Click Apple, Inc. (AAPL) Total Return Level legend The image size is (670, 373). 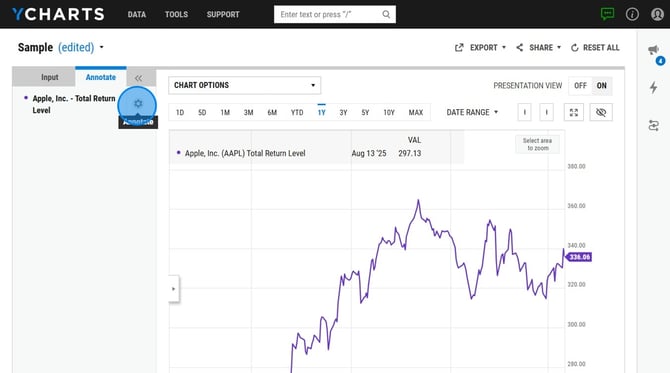click(245, 153)
